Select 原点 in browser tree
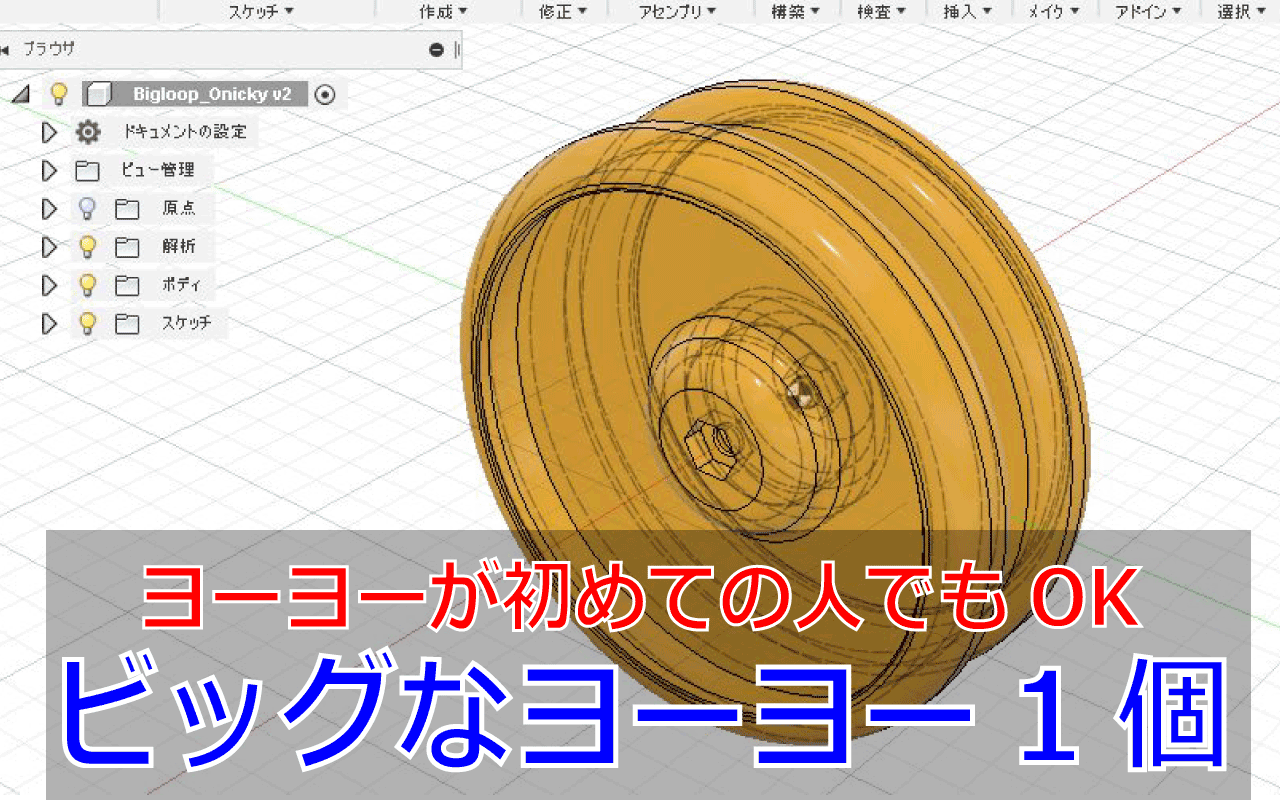The image size is (1280, 800). 179,209
